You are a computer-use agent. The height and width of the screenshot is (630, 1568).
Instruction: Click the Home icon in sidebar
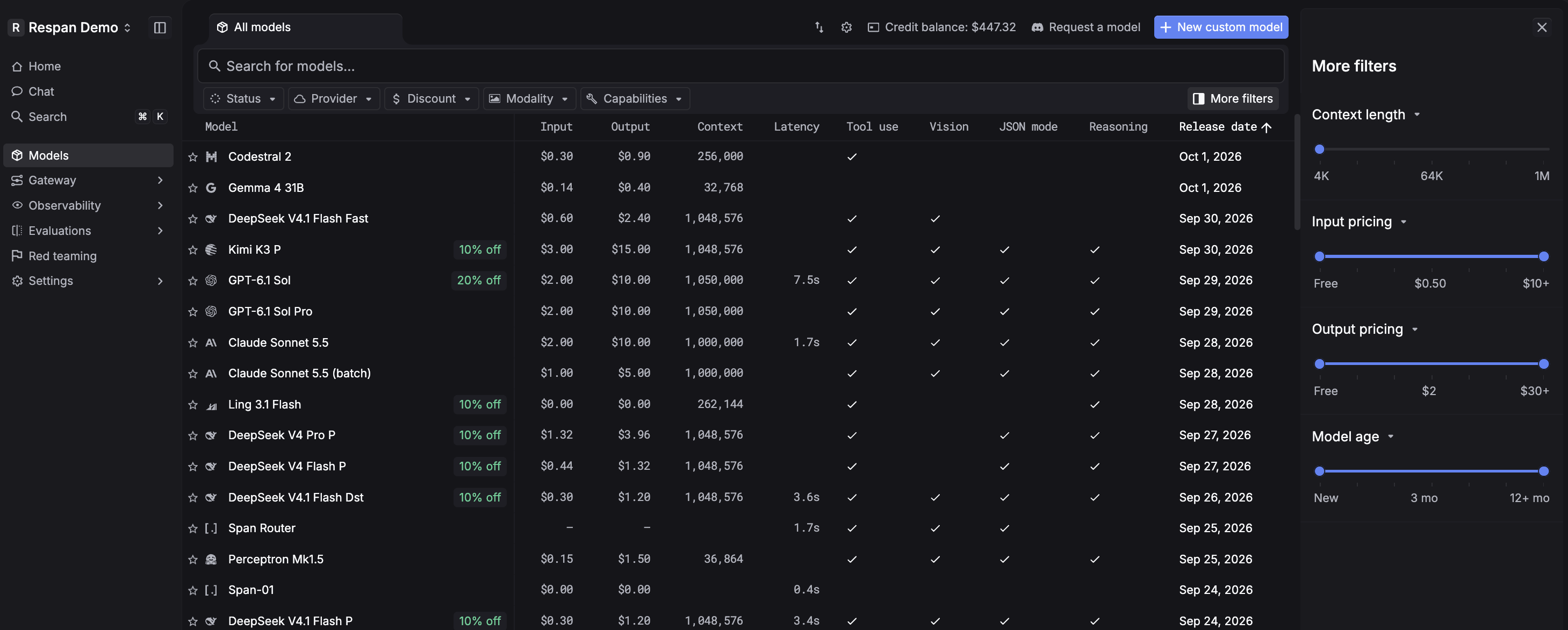pos(17,66)
